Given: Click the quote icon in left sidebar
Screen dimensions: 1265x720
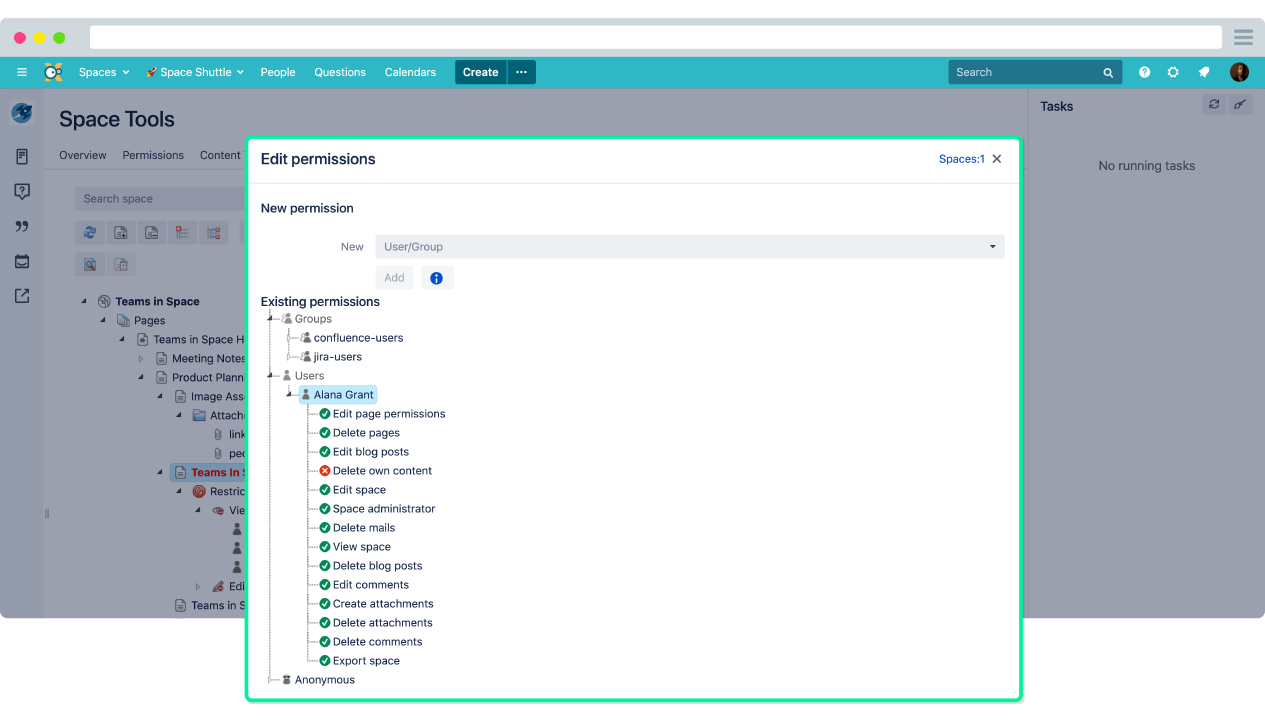Looking at the screenshot, I should 22,227.
